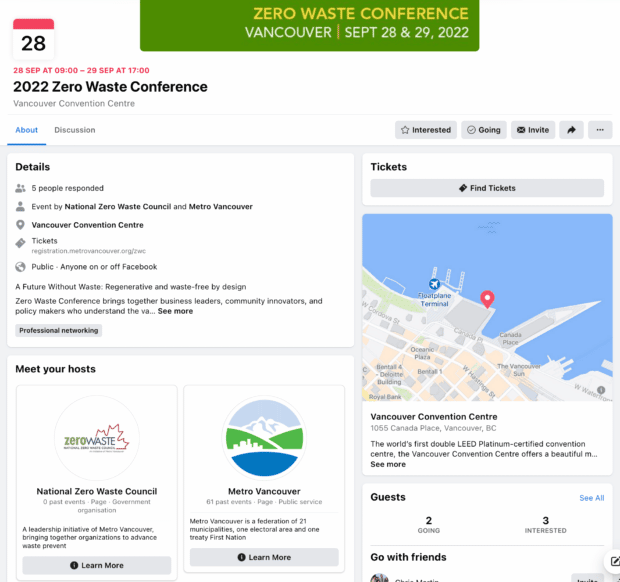Screen dimensions: 620x582
Task: Expand venue description See more
Action: click(388, 465)
